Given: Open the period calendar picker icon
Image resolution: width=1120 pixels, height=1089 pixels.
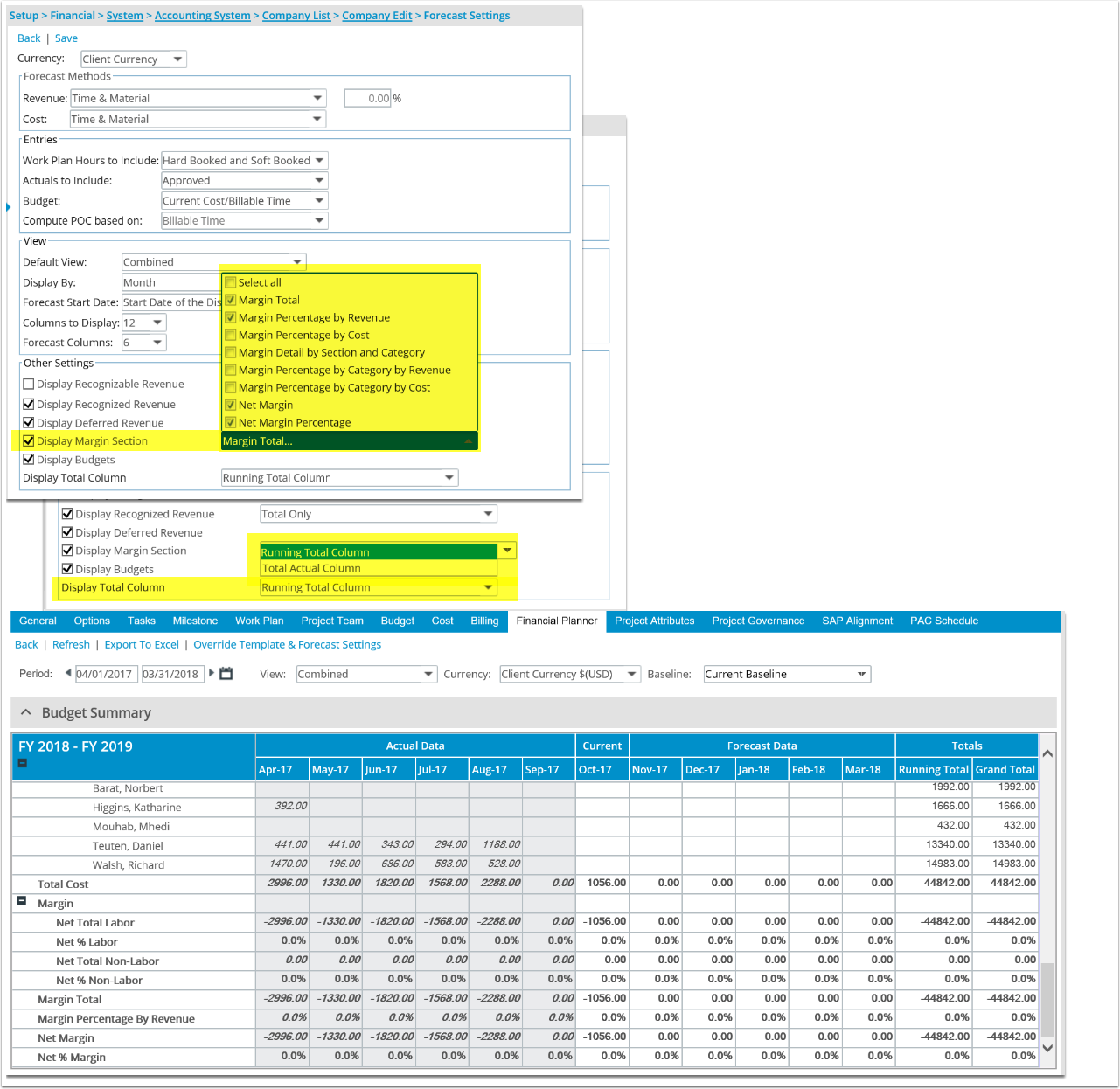Looking at the screenshot, I should pyautogui.click(x=226, y=674).
